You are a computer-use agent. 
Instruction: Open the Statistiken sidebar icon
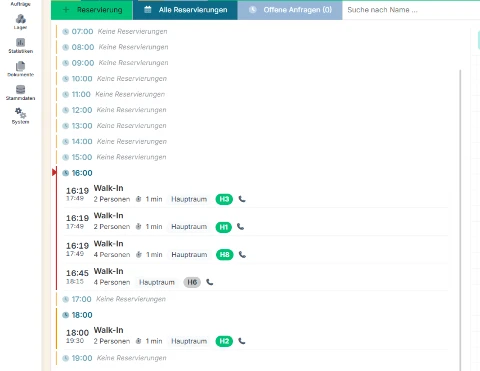coord(20,42)
